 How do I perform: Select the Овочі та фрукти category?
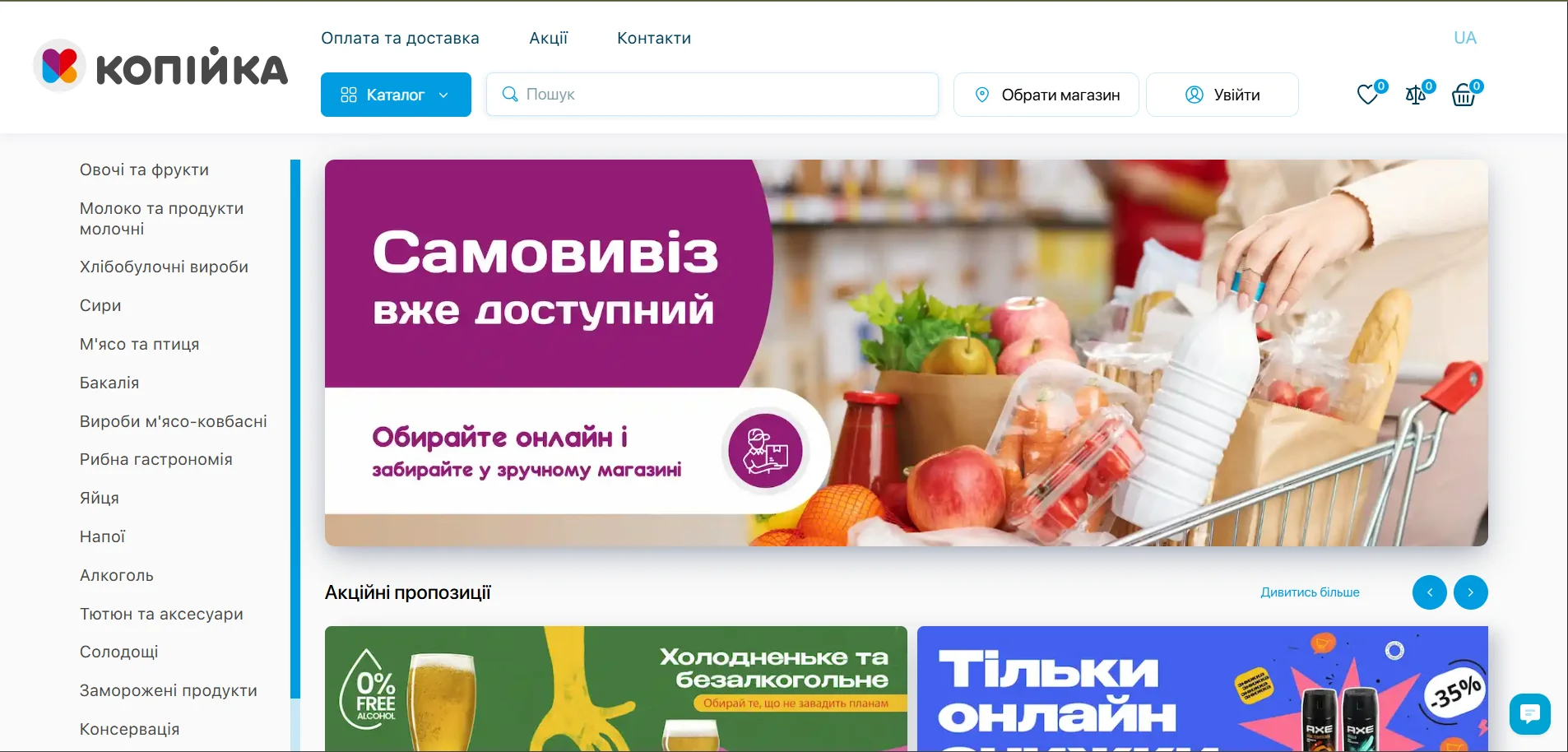[x=144, y=169]
